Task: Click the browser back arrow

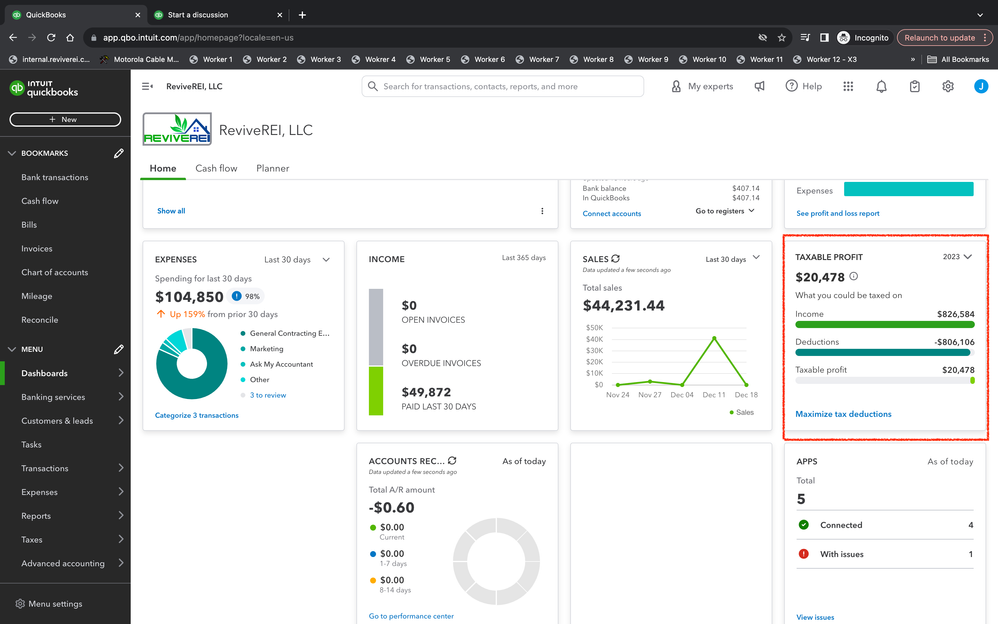Action: click(13, 38)
